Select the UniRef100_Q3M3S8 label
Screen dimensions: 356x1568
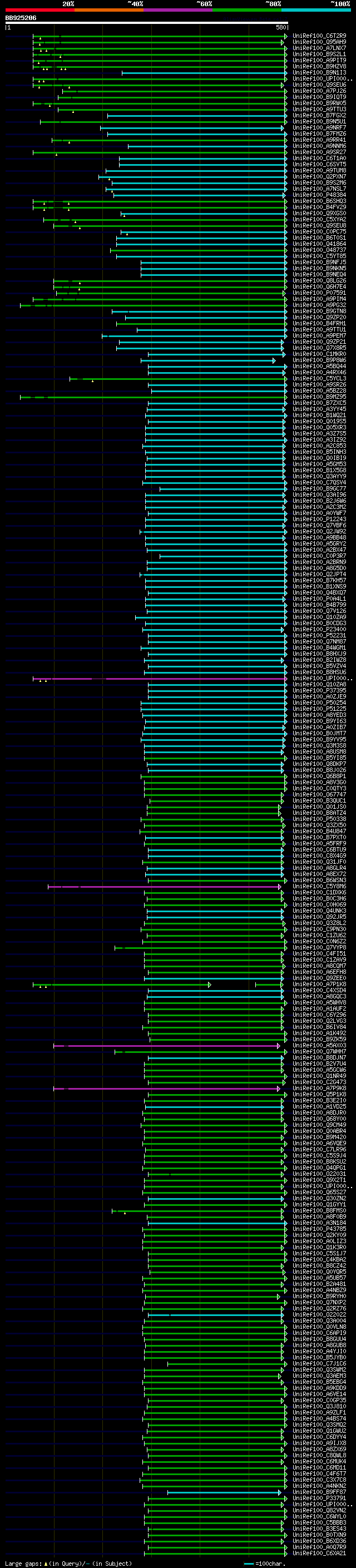coord(319,746)
